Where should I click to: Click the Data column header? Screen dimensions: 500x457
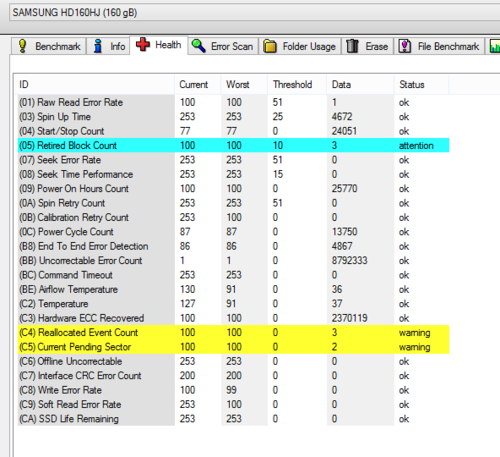[361, 85]
